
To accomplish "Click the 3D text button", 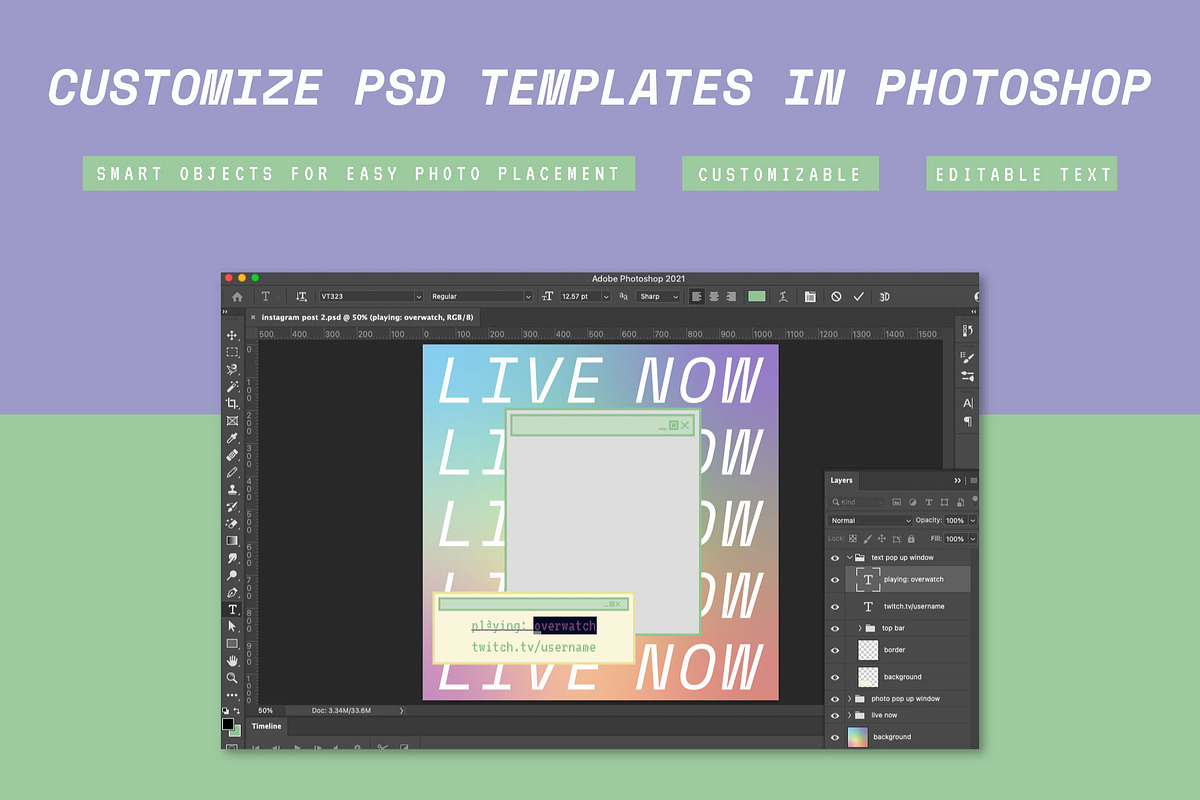I will coord(884,297).
